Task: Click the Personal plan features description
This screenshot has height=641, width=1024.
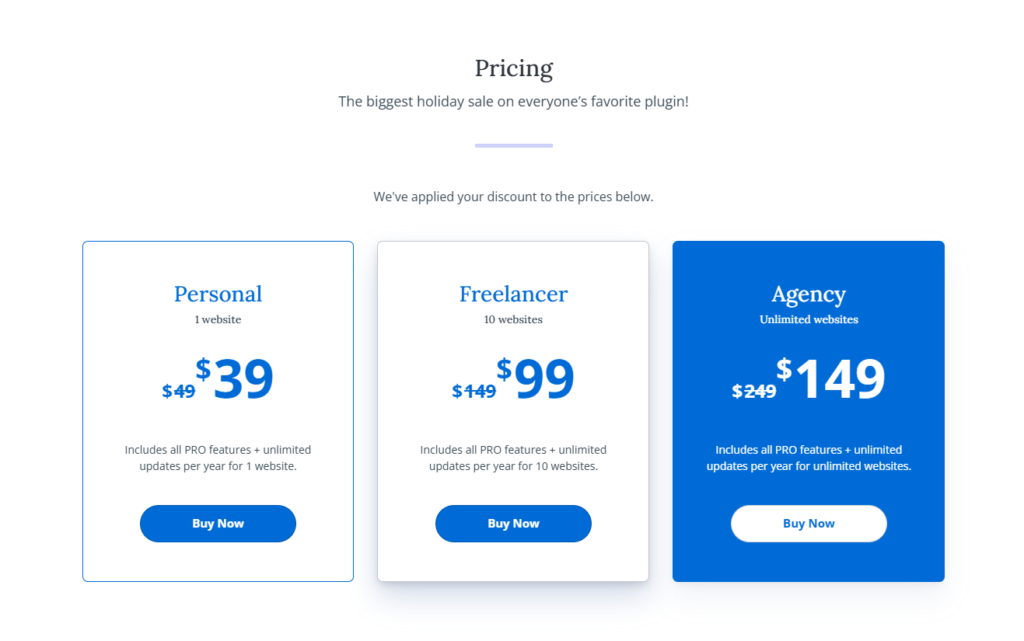Action: point(218,458)
